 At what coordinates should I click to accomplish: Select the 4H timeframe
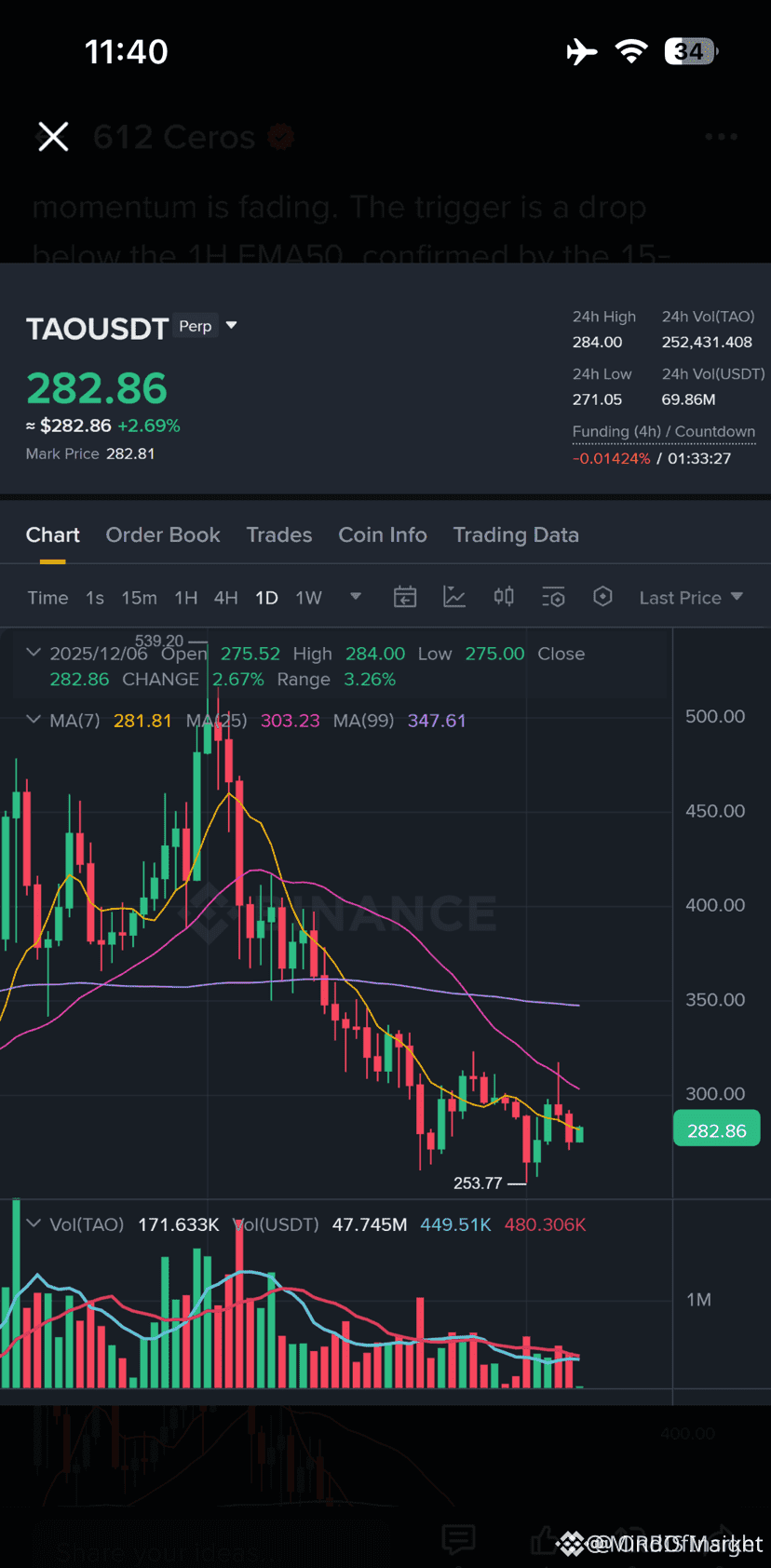pyautogui.click(x=225, y=597)
